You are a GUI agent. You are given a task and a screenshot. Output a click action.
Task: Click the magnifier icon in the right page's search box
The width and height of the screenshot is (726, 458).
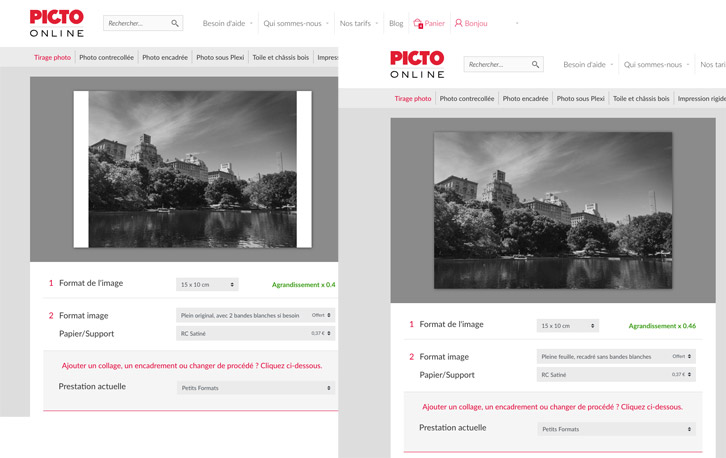click(535, 64)
